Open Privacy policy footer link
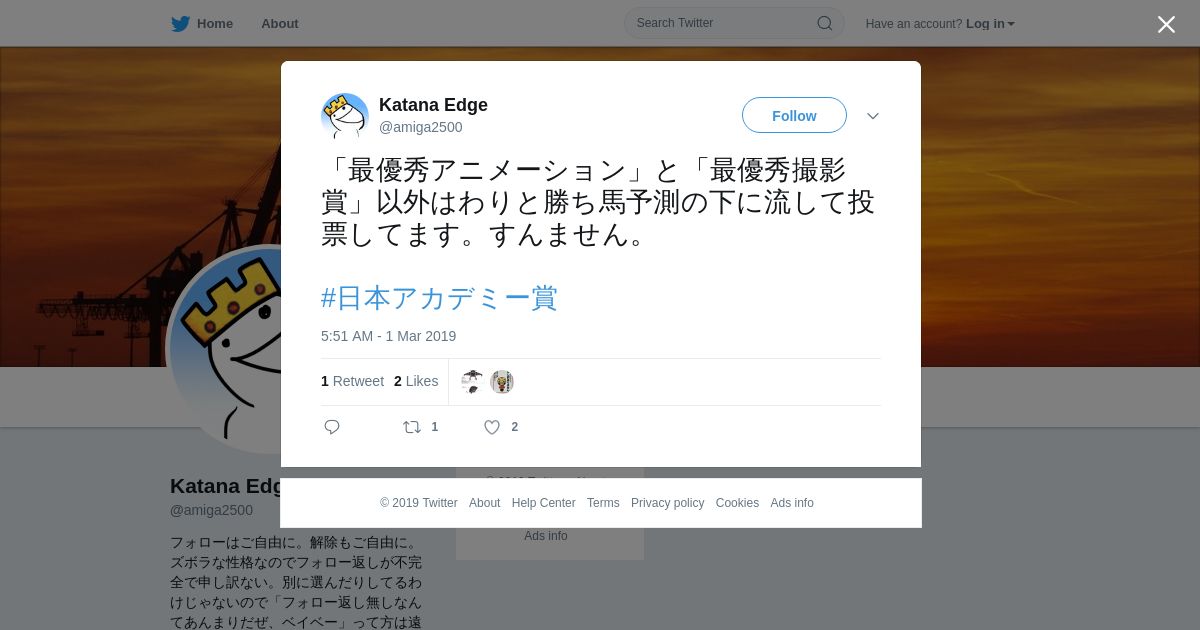Image resolution: width=1200 pixels, height=630 pixels. tap(667, 503)
